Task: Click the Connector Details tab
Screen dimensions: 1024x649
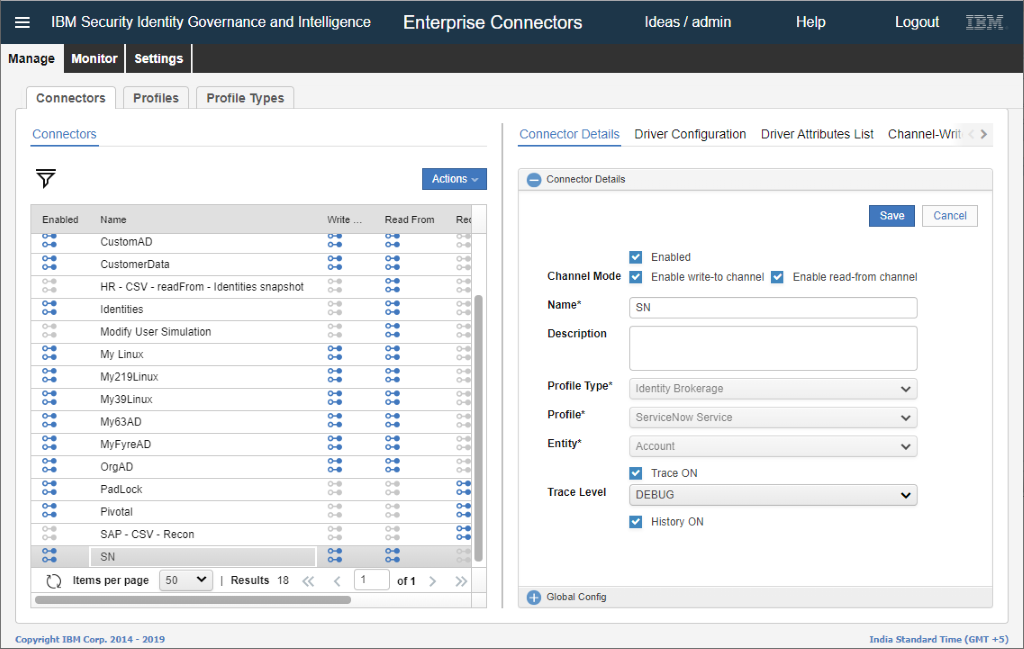Action: click(569, 134)
